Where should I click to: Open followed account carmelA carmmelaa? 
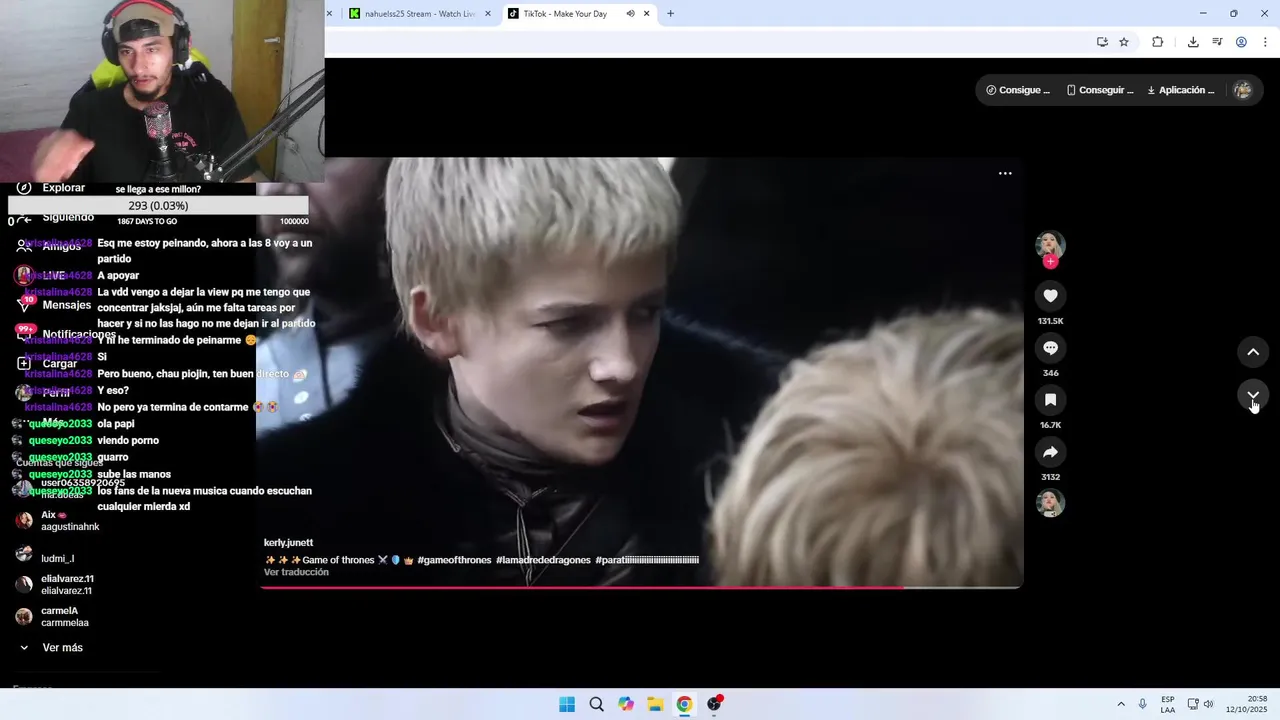pyautogui.click(x=54, y=617)
